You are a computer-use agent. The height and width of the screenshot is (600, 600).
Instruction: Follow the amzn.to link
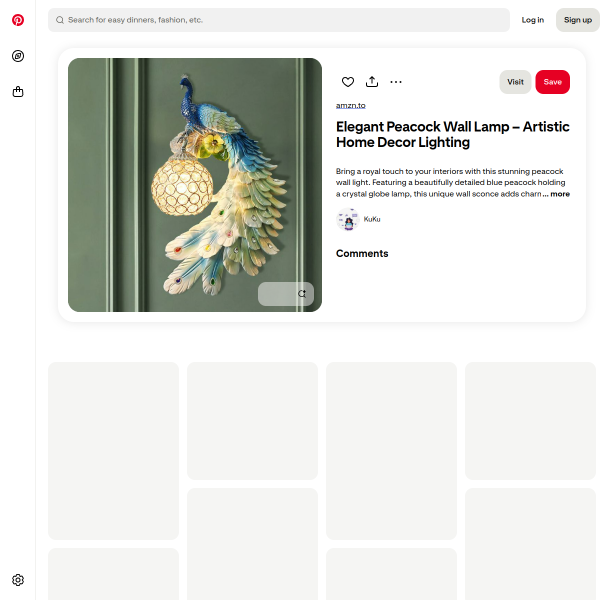point(351,105)
